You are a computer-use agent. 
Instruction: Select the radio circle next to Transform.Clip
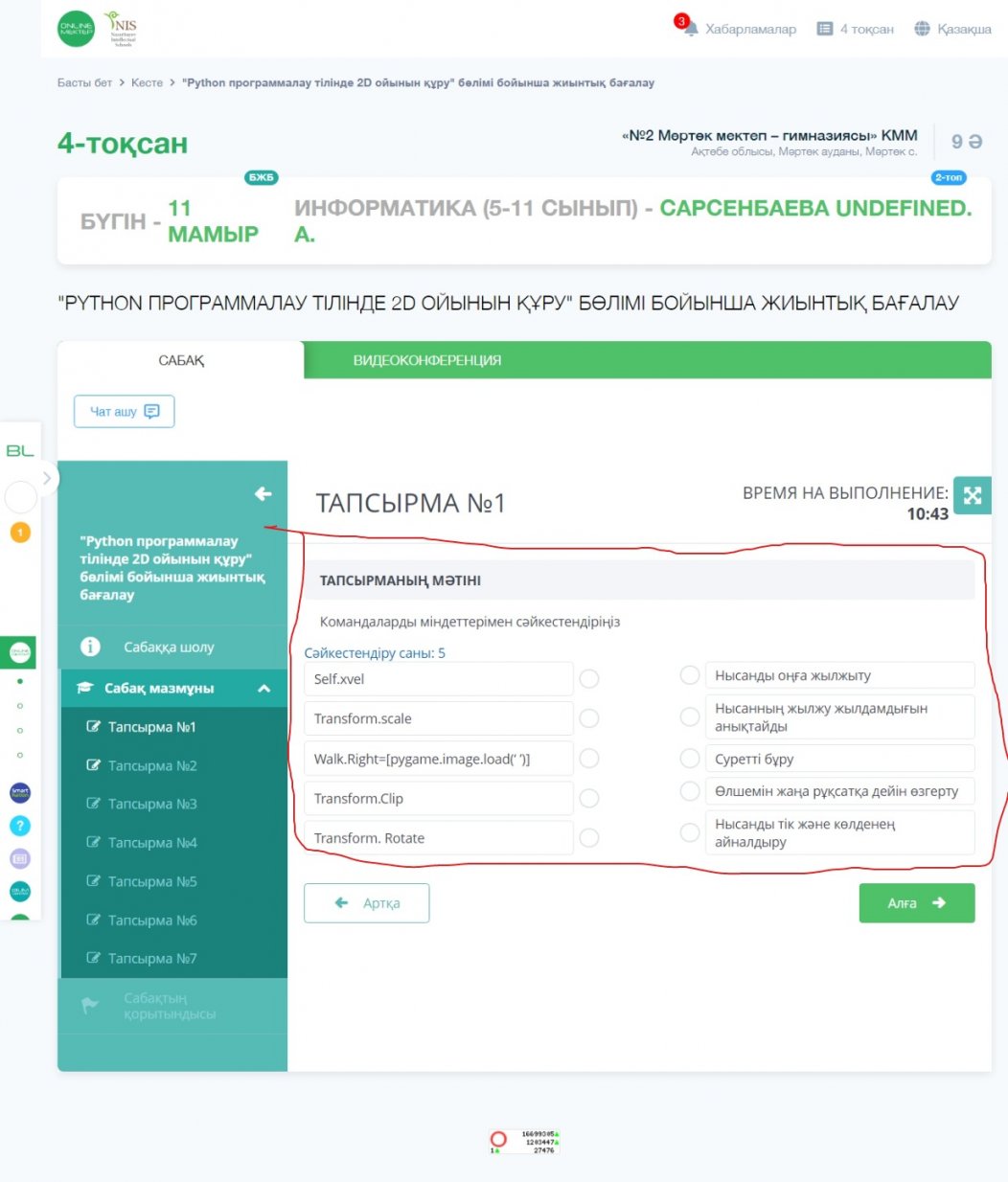[589, 798]
